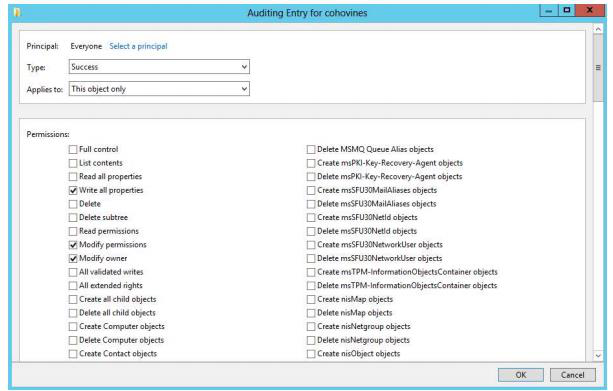The width and height of the screenshot is (613, 391).
Task: Check Delete nisNetgroup objects
Action: [x=311, y=340]
